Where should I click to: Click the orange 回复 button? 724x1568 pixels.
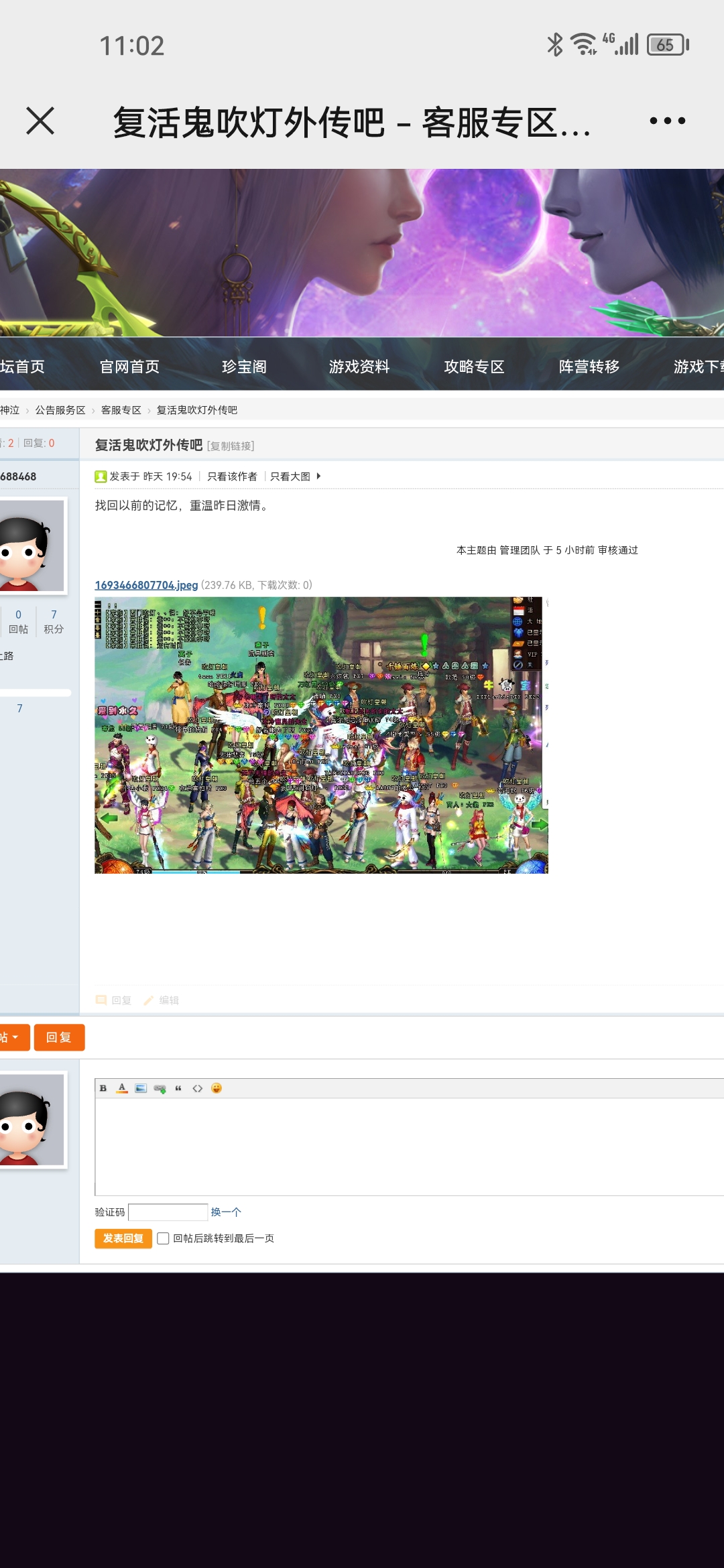pyautogui.click(x=59, y=1037)
